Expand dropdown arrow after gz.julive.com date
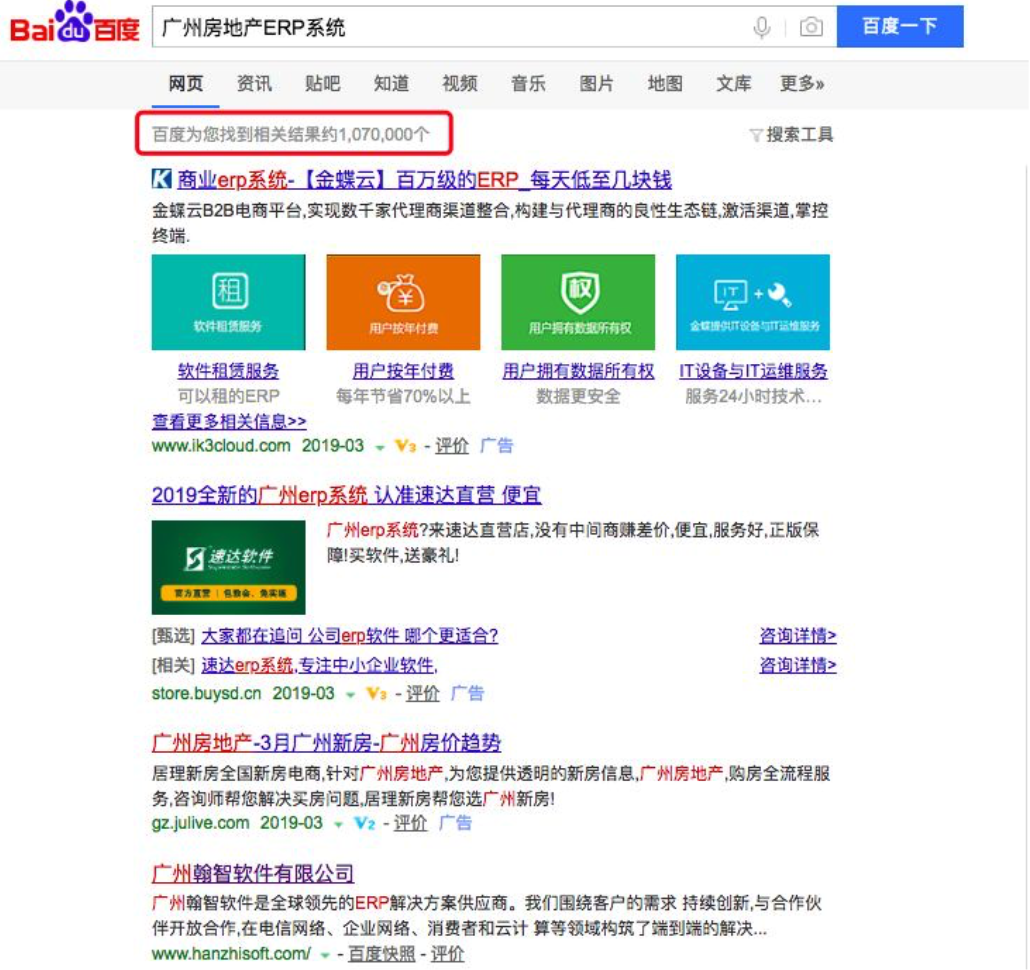1030x970 pixels. point(338,825)
